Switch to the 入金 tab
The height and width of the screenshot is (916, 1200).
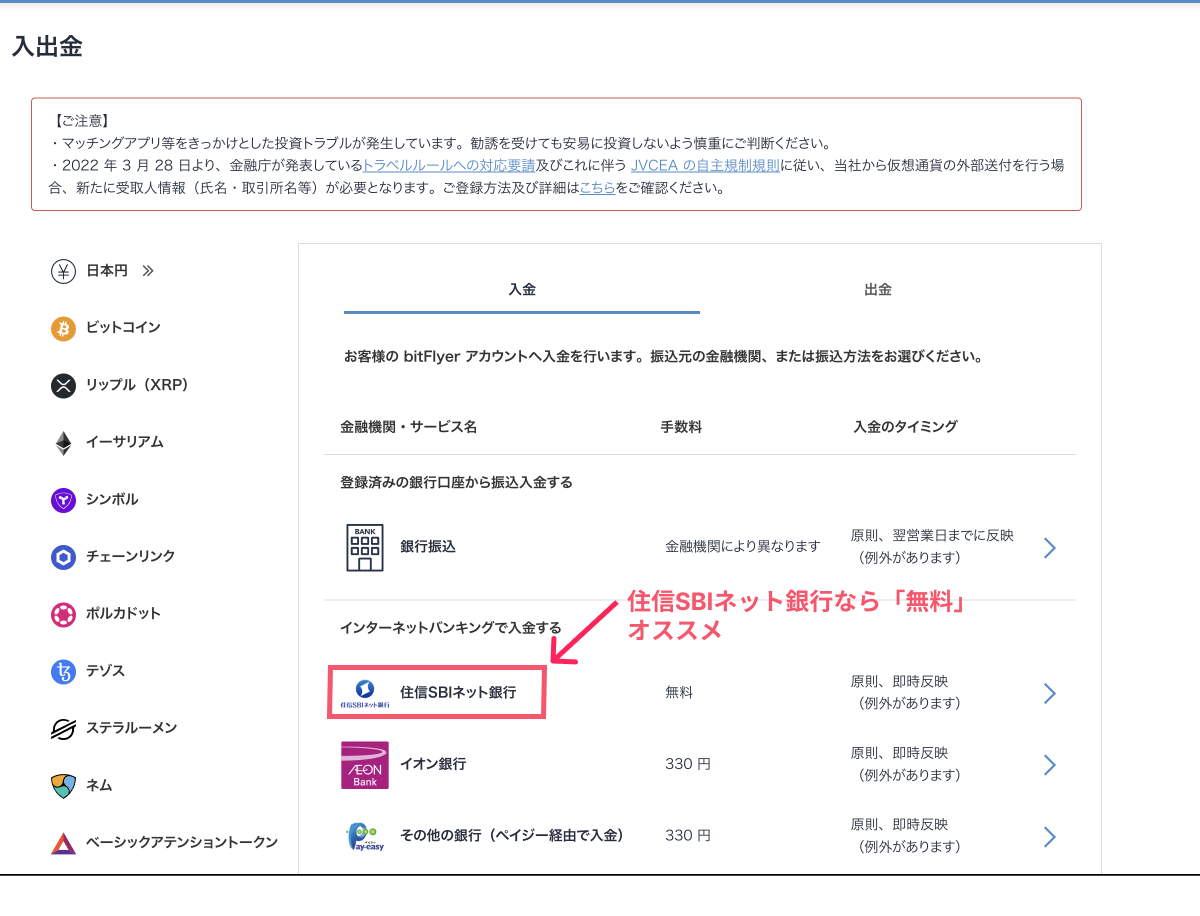pos(522,290)
